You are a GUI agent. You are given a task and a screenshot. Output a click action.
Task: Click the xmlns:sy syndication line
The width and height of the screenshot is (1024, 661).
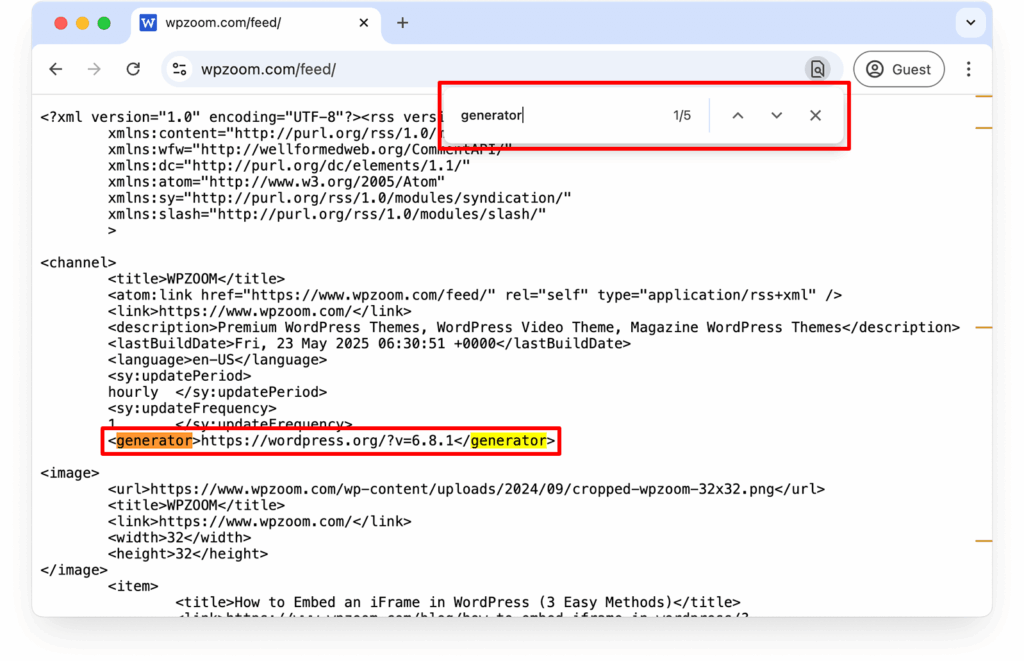click(x=340, y=198)
